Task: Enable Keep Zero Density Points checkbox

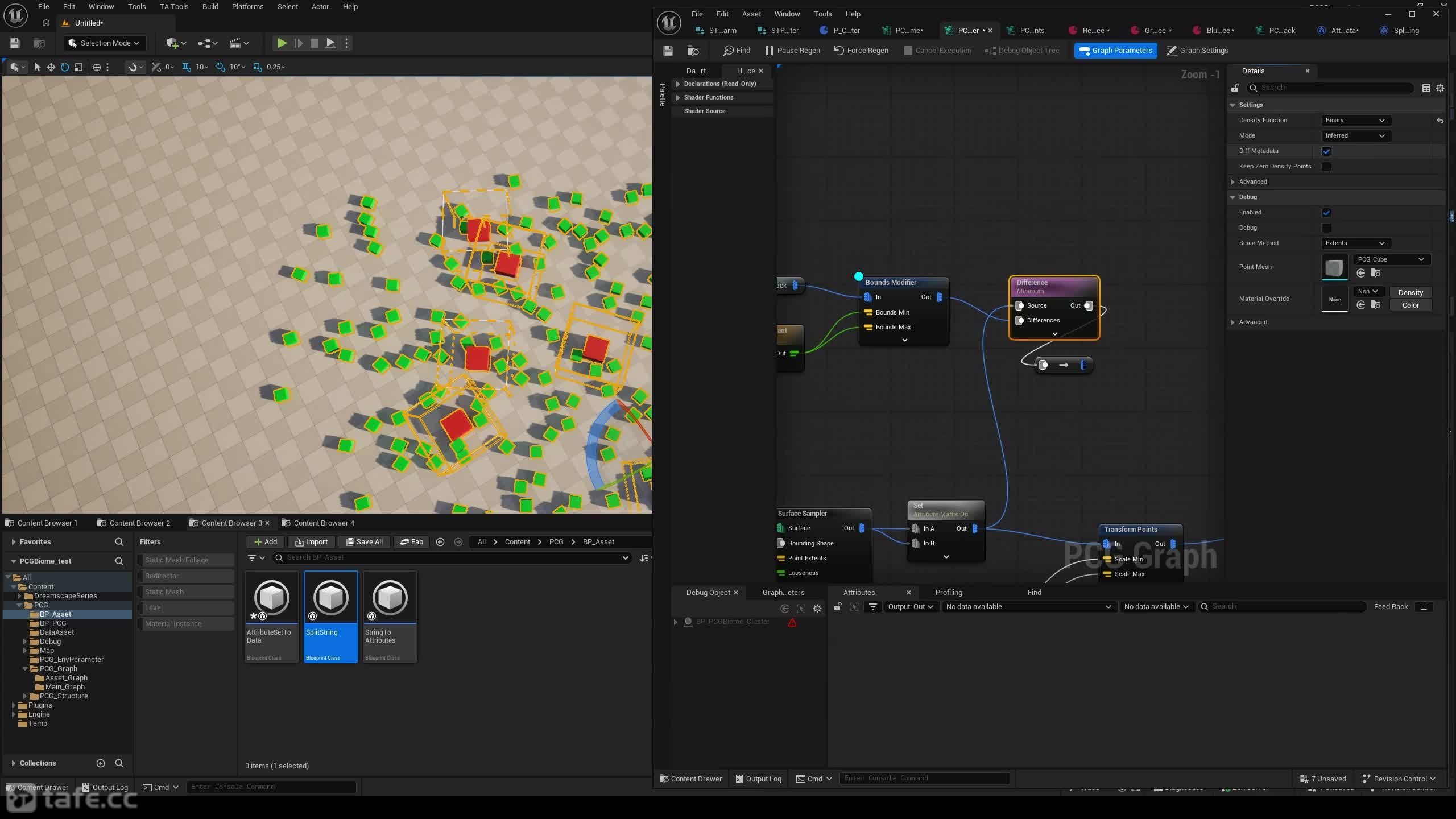Action: [1326, 167]
